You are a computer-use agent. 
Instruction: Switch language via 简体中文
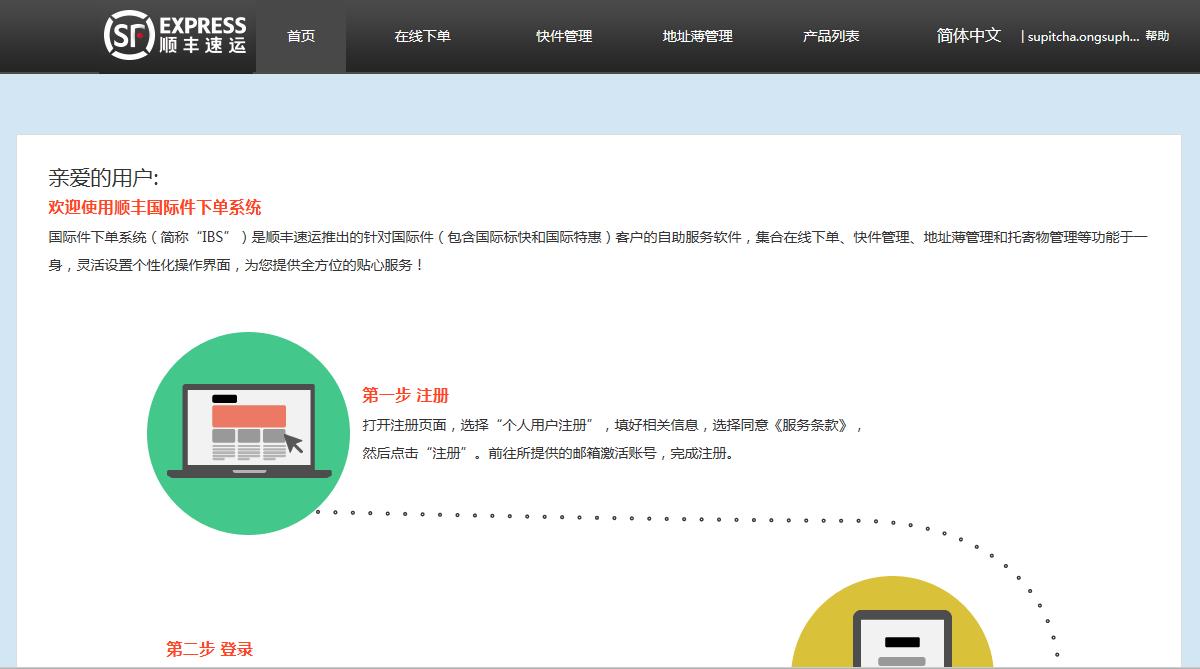[x=969, y=35]
